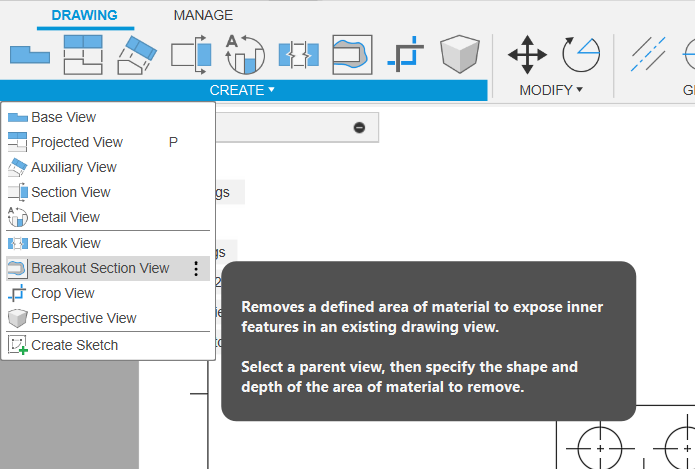
Task: Click the Rotate tool icon in the Modify group
Action: (581, 55)
